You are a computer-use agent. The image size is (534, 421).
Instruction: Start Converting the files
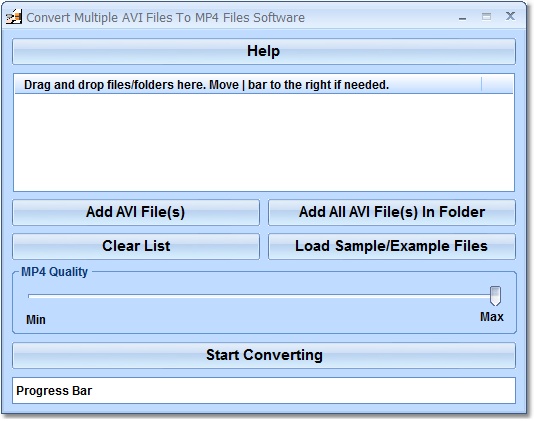point(264,355)
